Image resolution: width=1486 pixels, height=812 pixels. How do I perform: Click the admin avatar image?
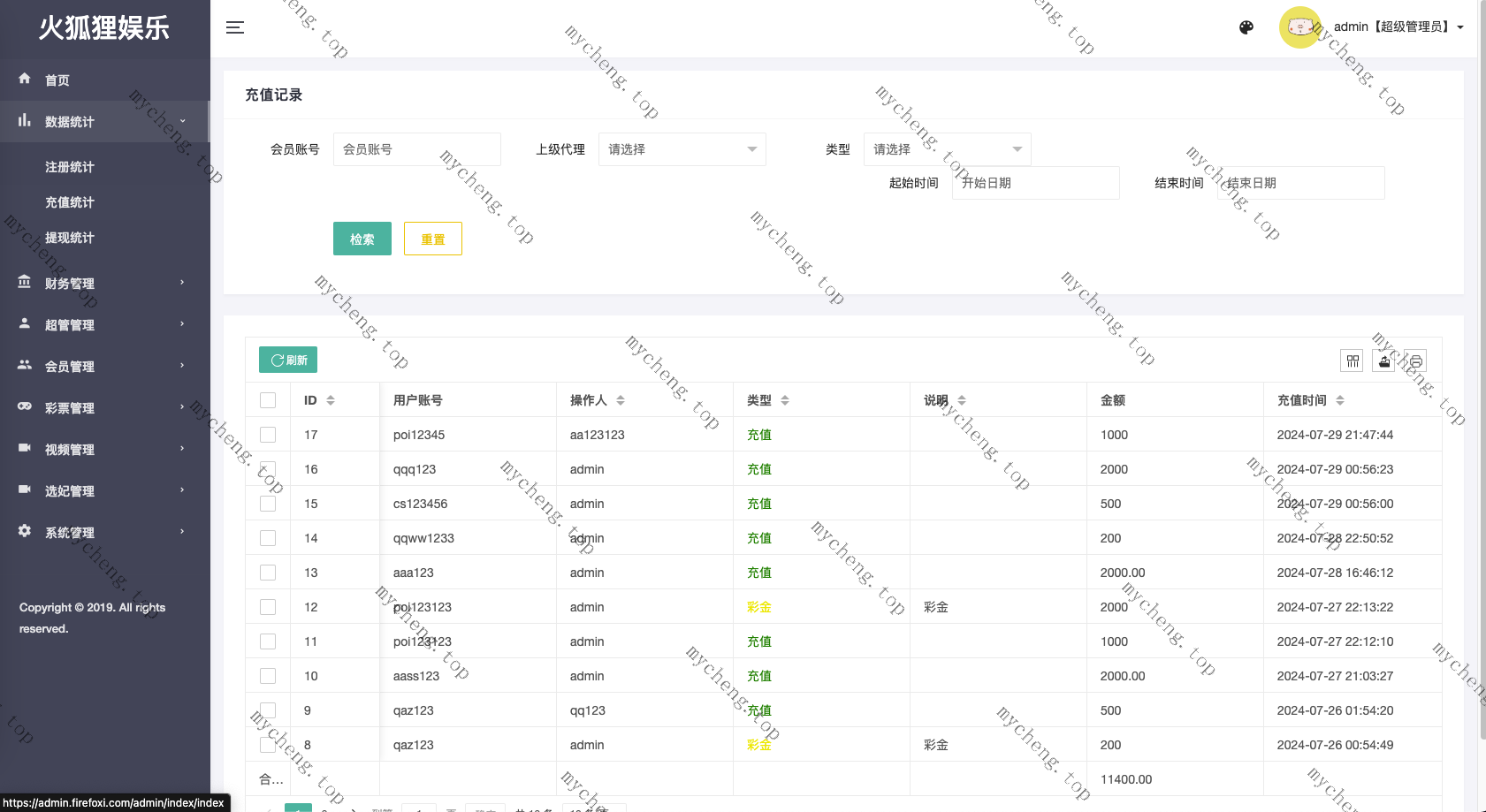coord(1299,27)
